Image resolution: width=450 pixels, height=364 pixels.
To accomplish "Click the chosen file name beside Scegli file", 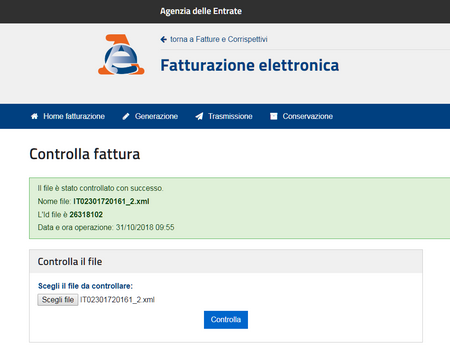I will tap(117, 300).
